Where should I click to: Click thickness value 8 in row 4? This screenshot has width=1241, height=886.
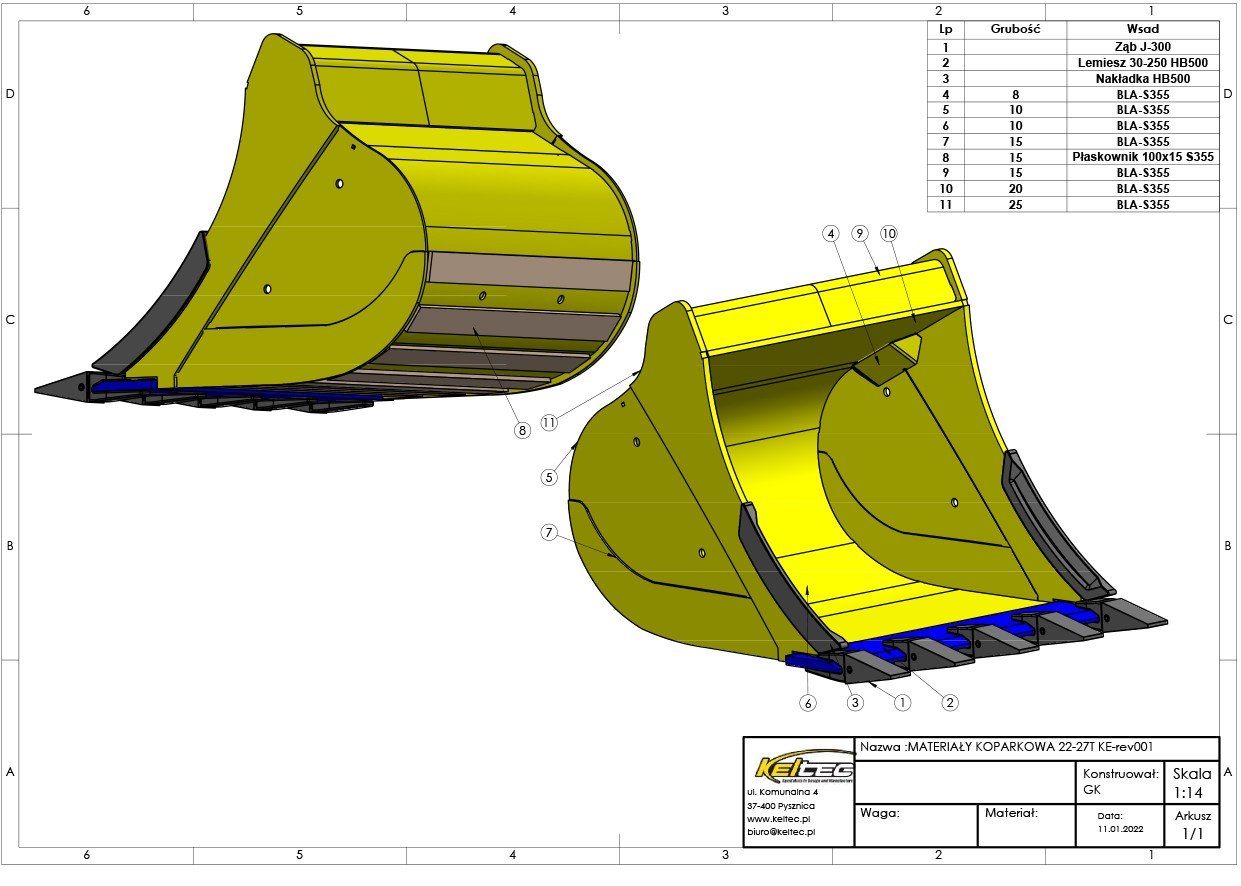pyautogui.click(x=1016, y=94)
